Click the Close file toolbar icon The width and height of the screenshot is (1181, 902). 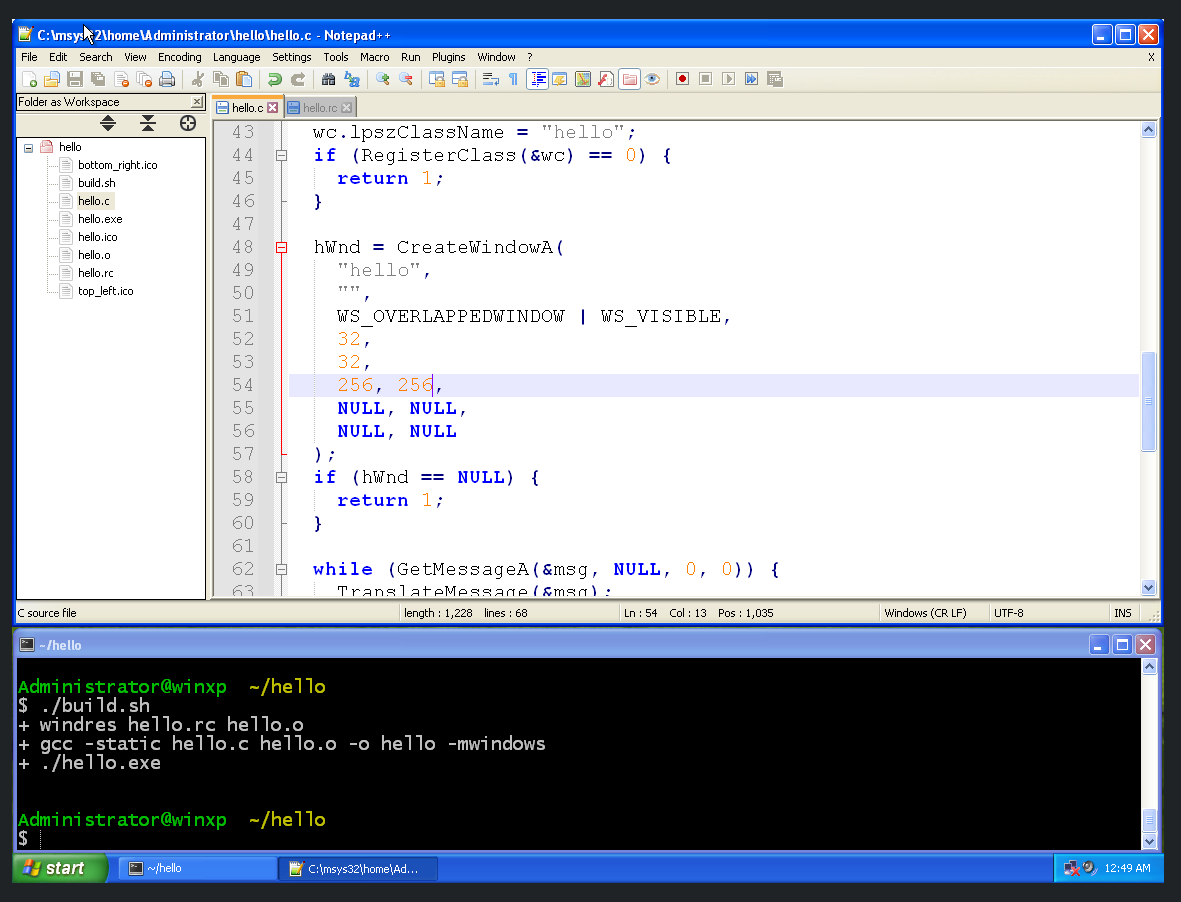pos(121,79)
